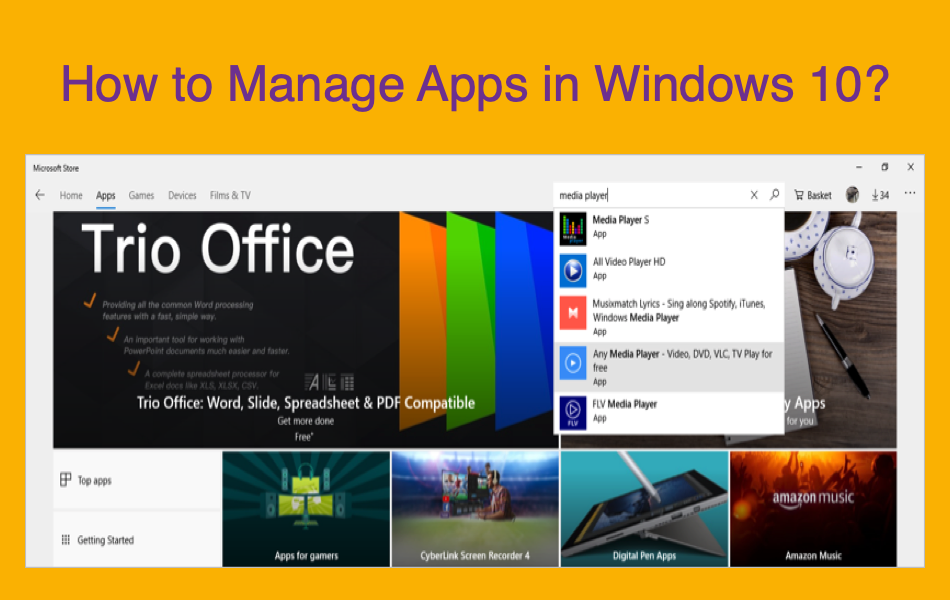This screenshot has height=600, width=950.
Task: Click the magnifier search icon
Action: [774, 195]
